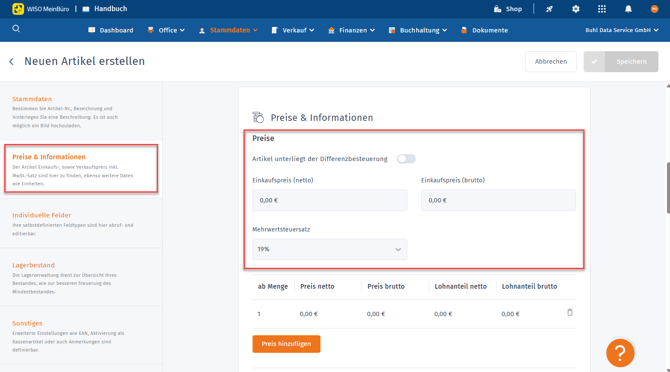Expand the Buhl Data Service GmbH account menu
This screenshot has height=372, width=670.
click(622, 30)
